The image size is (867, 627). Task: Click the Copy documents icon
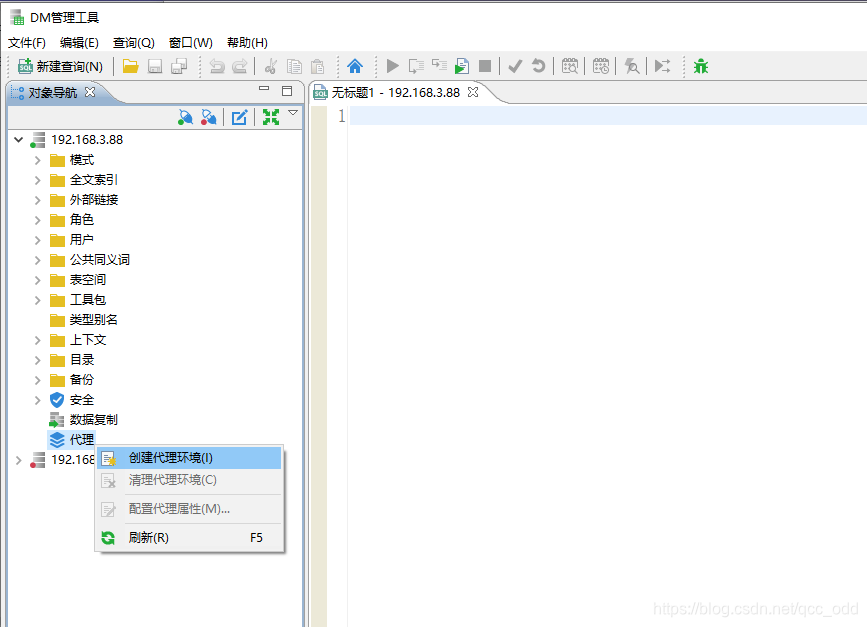tap(294, 67)
